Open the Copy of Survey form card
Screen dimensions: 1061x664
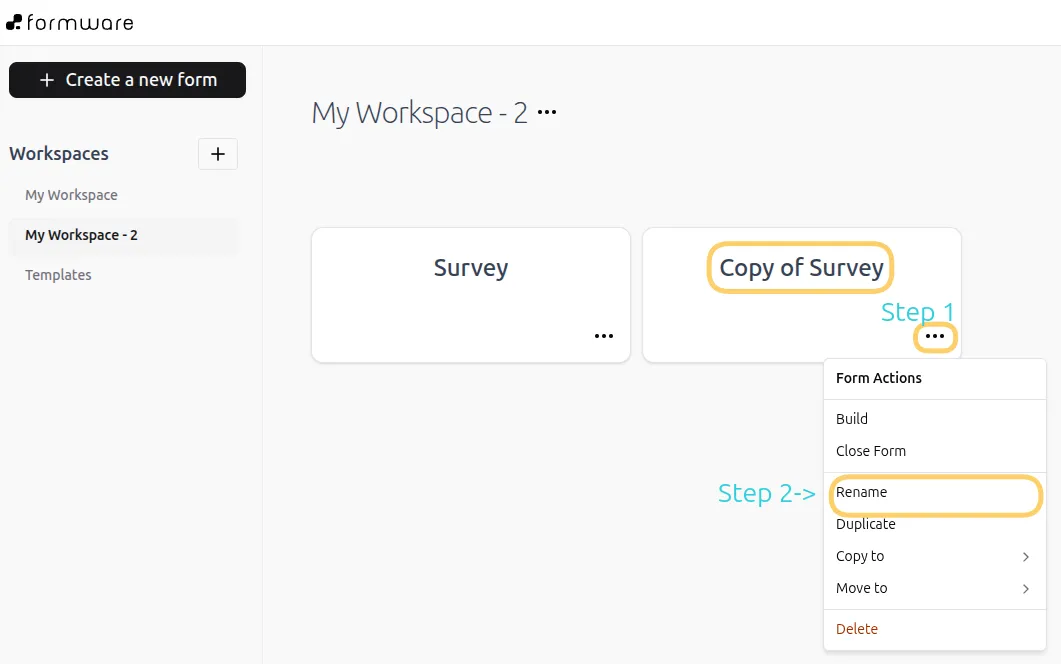[800, 267]
